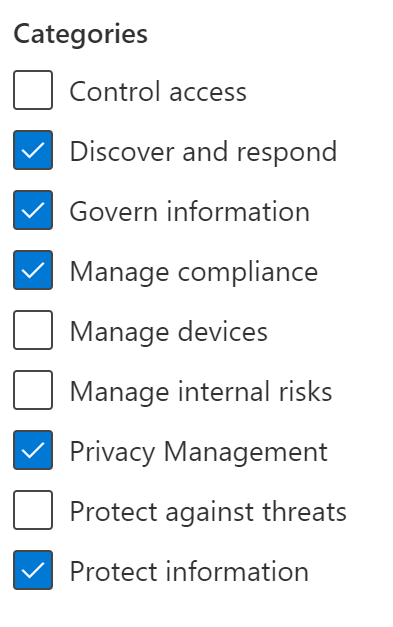Click the Protect information label text
Image resolution: width=393 pixels, height=627 pixels.
pyautogui.click(x=189, y=571)
